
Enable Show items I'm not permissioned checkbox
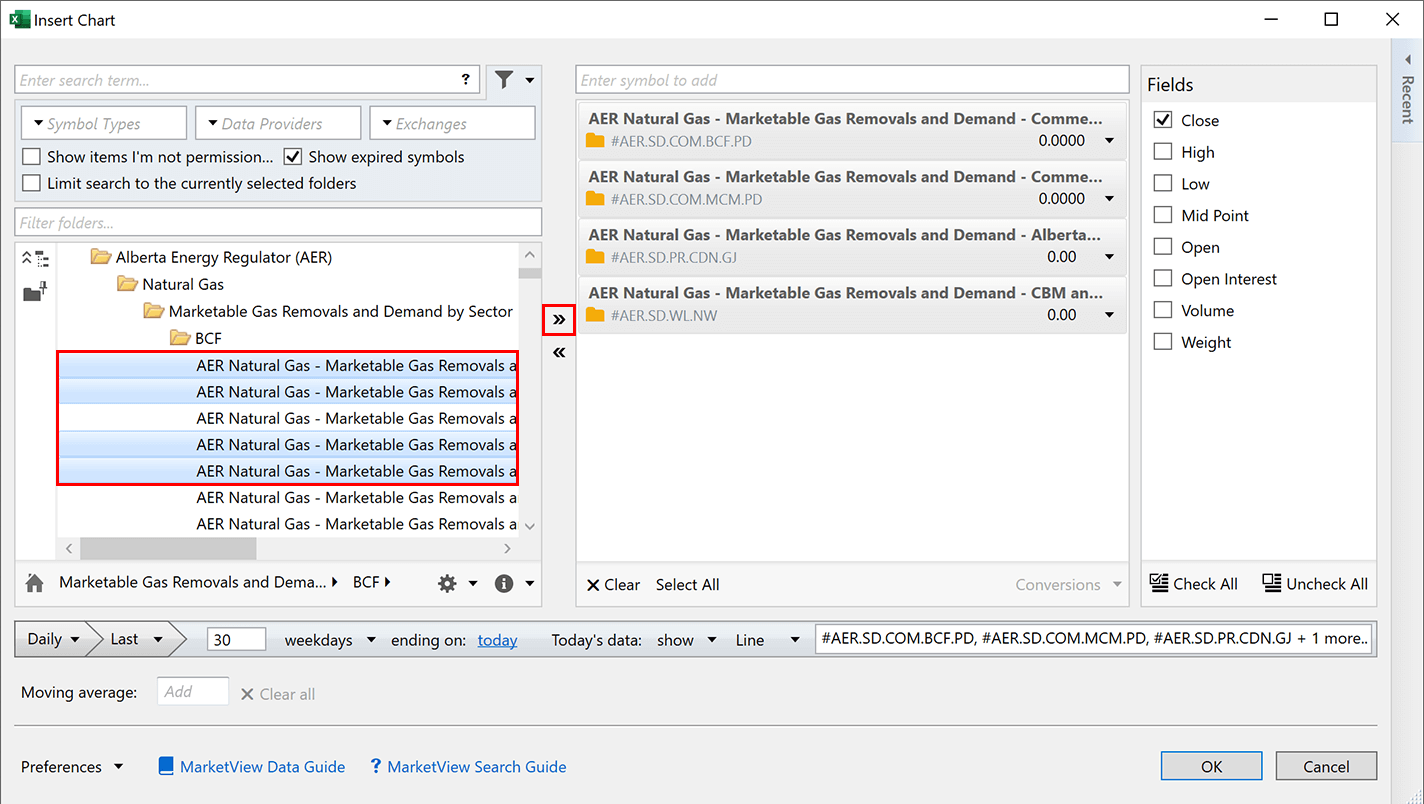[x=31, y=157]
